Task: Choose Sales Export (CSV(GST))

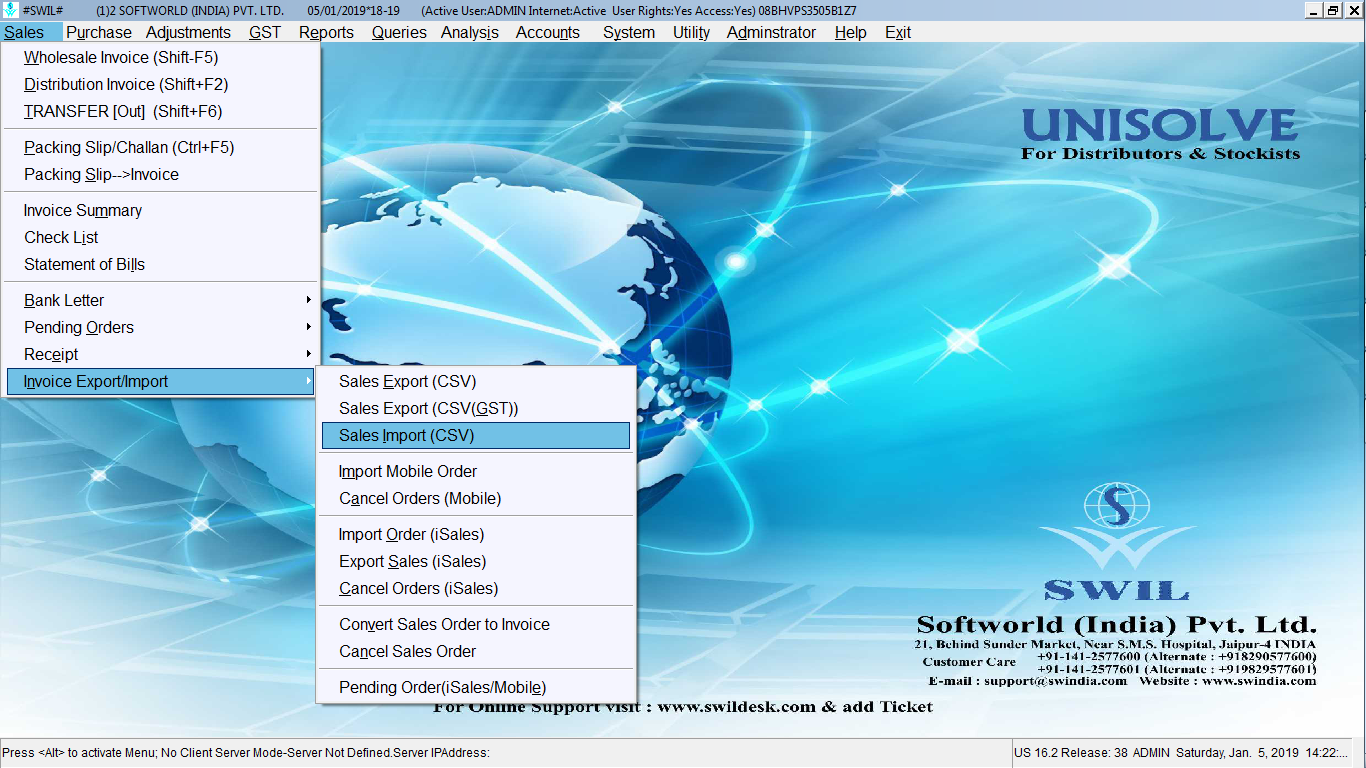Action: [476, 409]
